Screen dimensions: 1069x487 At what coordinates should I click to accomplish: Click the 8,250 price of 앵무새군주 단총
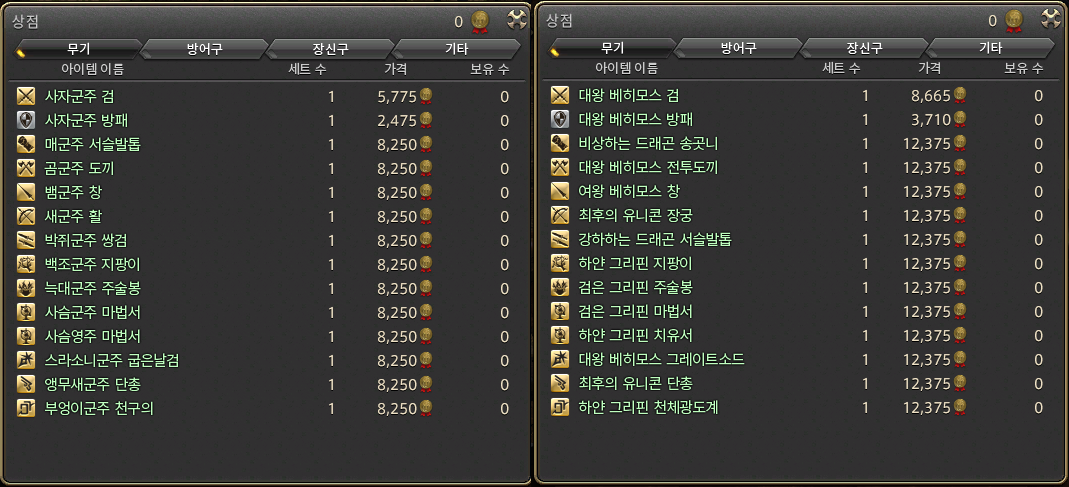(x=397, y=385)
